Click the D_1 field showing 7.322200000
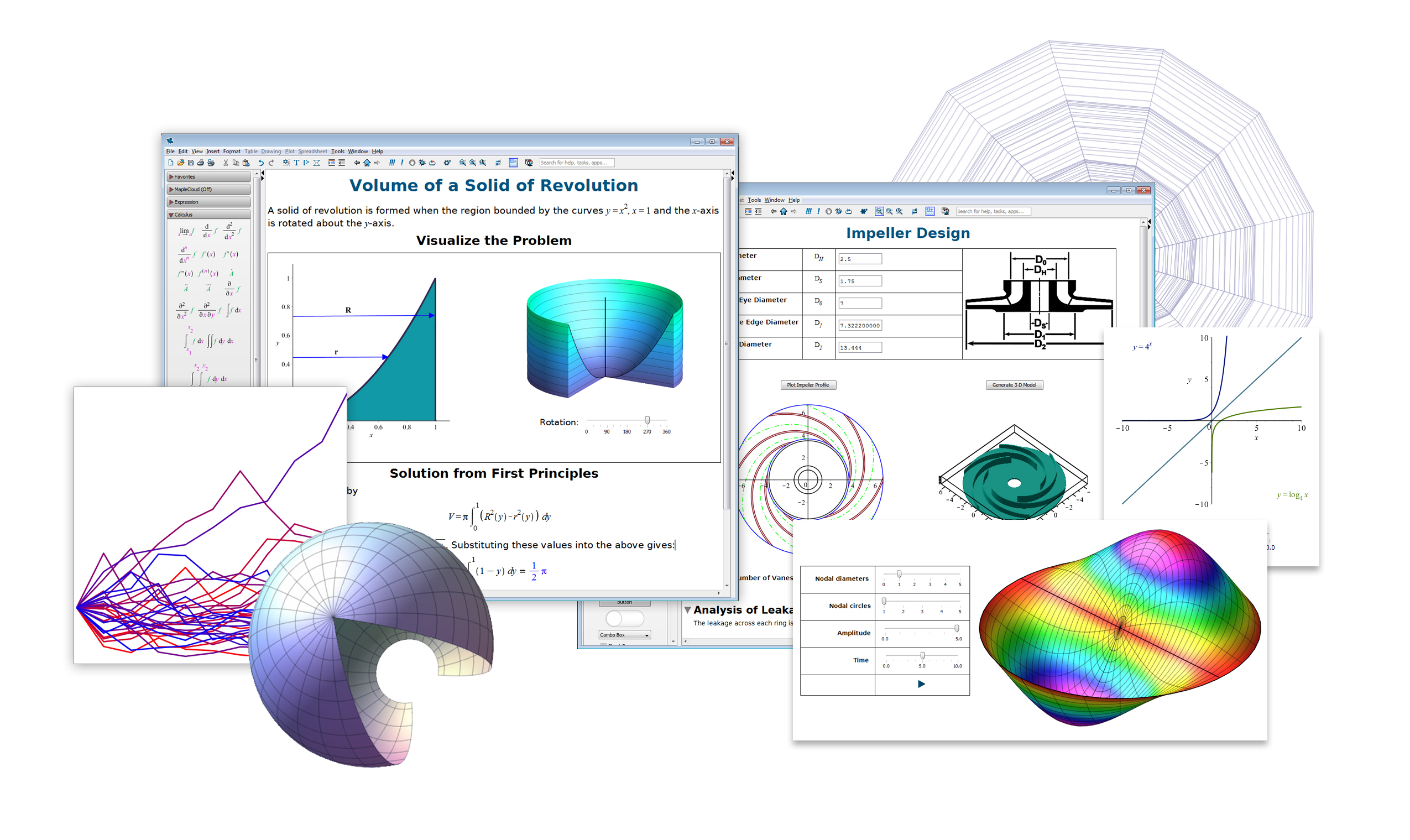 (x=859, y=326)
